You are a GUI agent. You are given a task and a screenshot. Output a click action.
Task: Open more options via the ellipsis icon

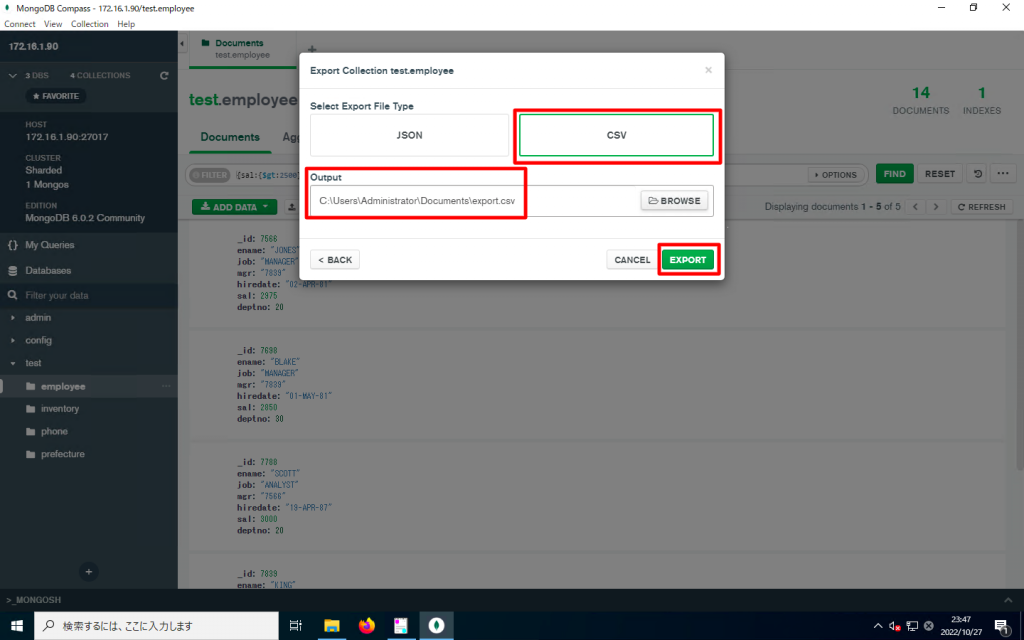pyautogui.click(x=1003, y=173)
